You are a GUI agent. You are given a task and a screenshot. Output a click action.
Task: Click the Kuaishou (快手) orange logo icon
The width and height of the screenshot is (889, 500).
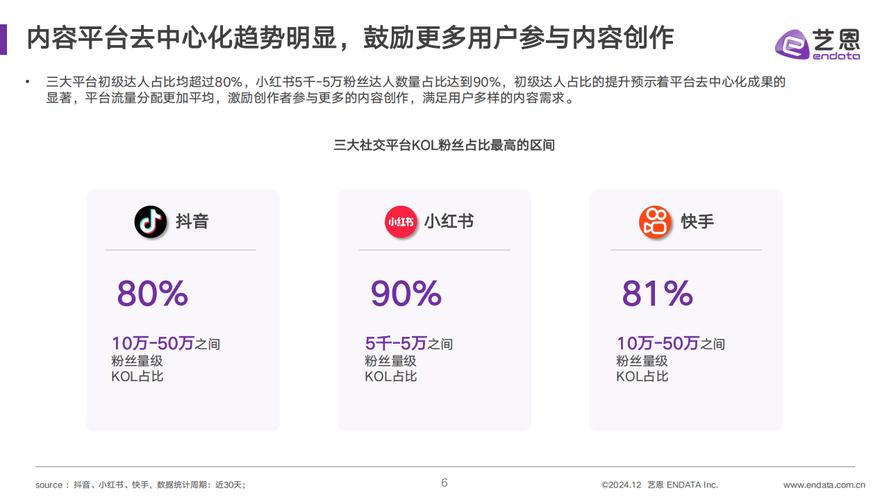tap(655, 222)
